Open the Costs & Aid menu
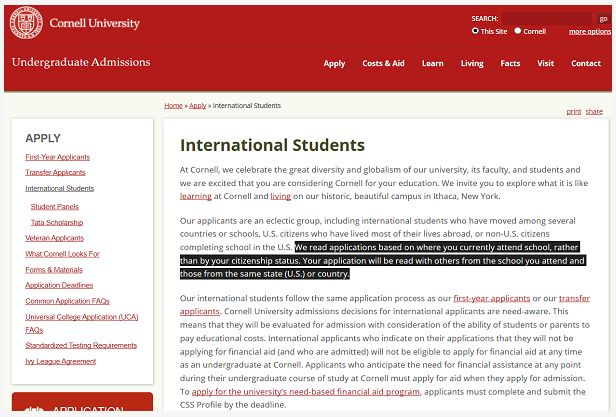 pos(383,63)
